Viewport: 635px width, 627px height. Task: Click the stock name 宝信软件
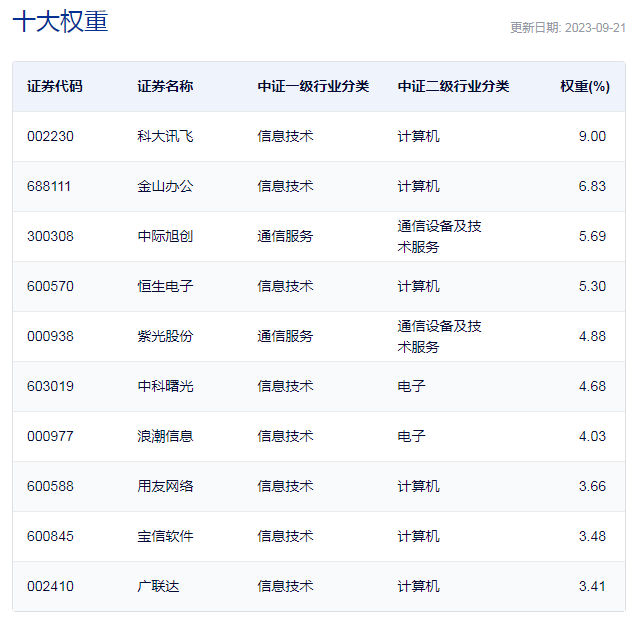point(165,536)
